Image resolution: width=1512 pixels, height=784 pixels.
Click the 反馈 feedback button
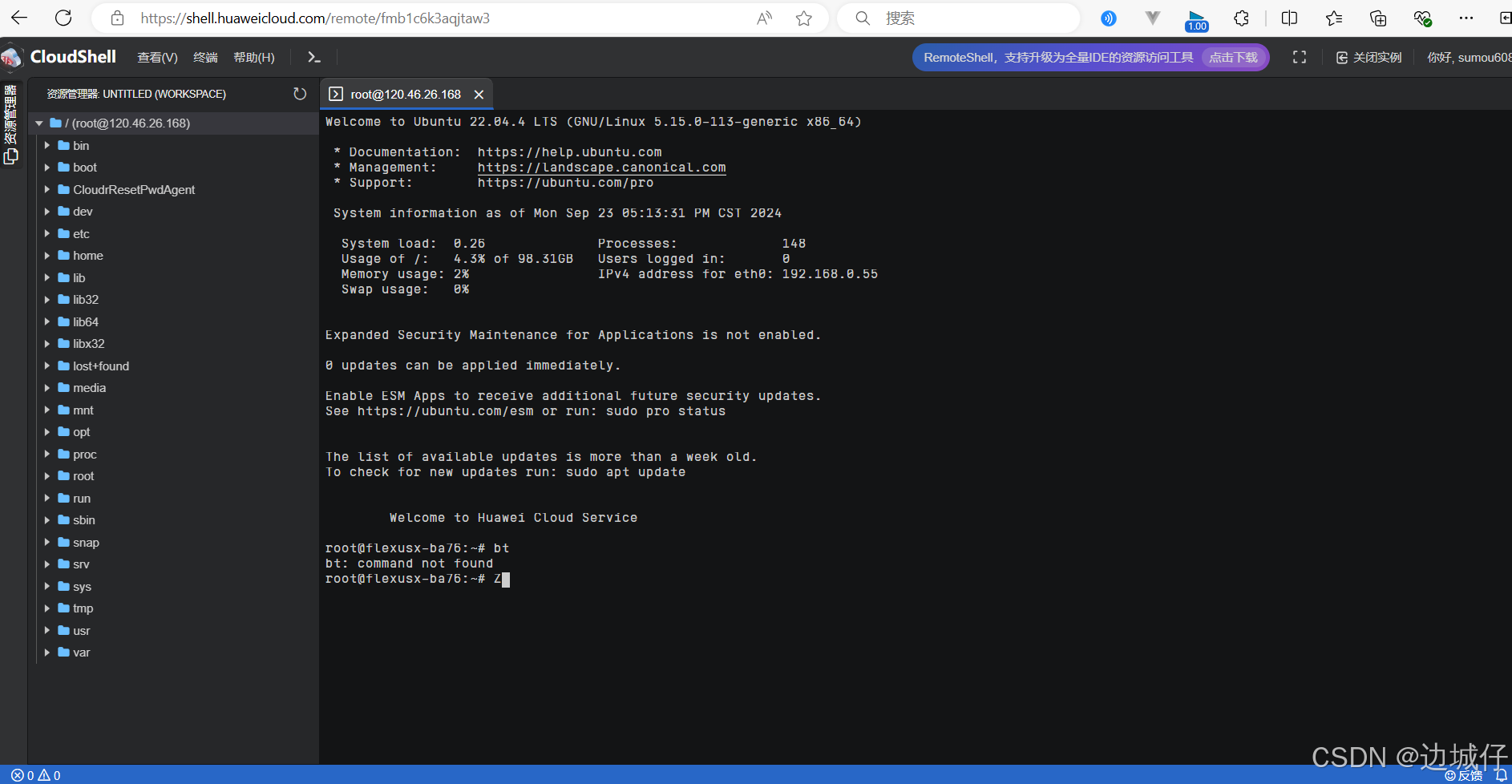tap(1464, 775)
